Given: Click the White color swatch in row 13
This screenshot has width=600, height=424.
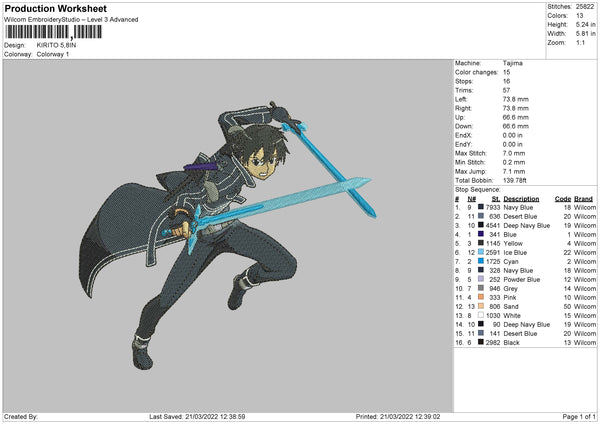Looking at the screenshot, I should (481, 315).
